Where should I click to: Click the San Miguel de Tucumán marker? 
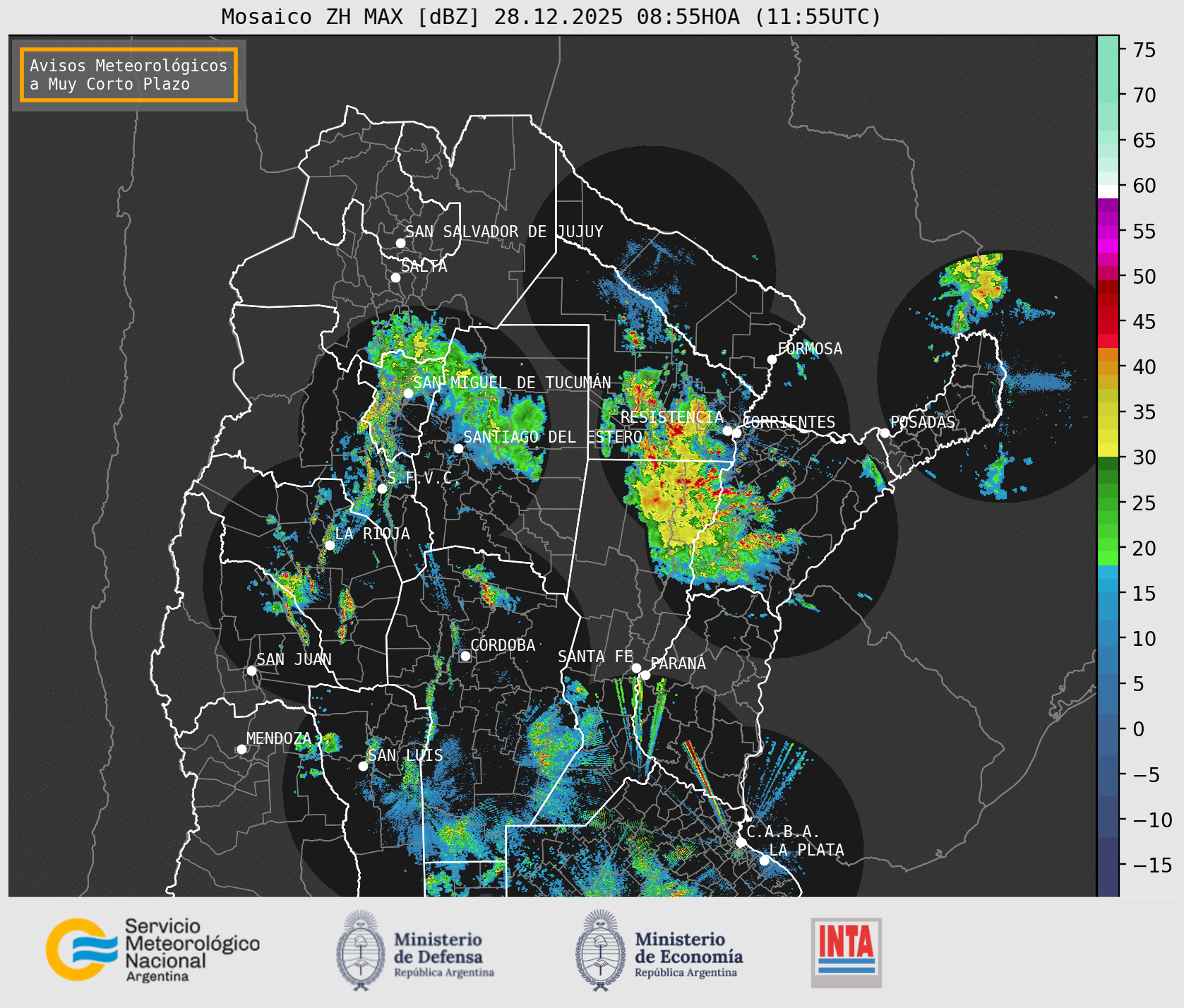coord(408,393)
